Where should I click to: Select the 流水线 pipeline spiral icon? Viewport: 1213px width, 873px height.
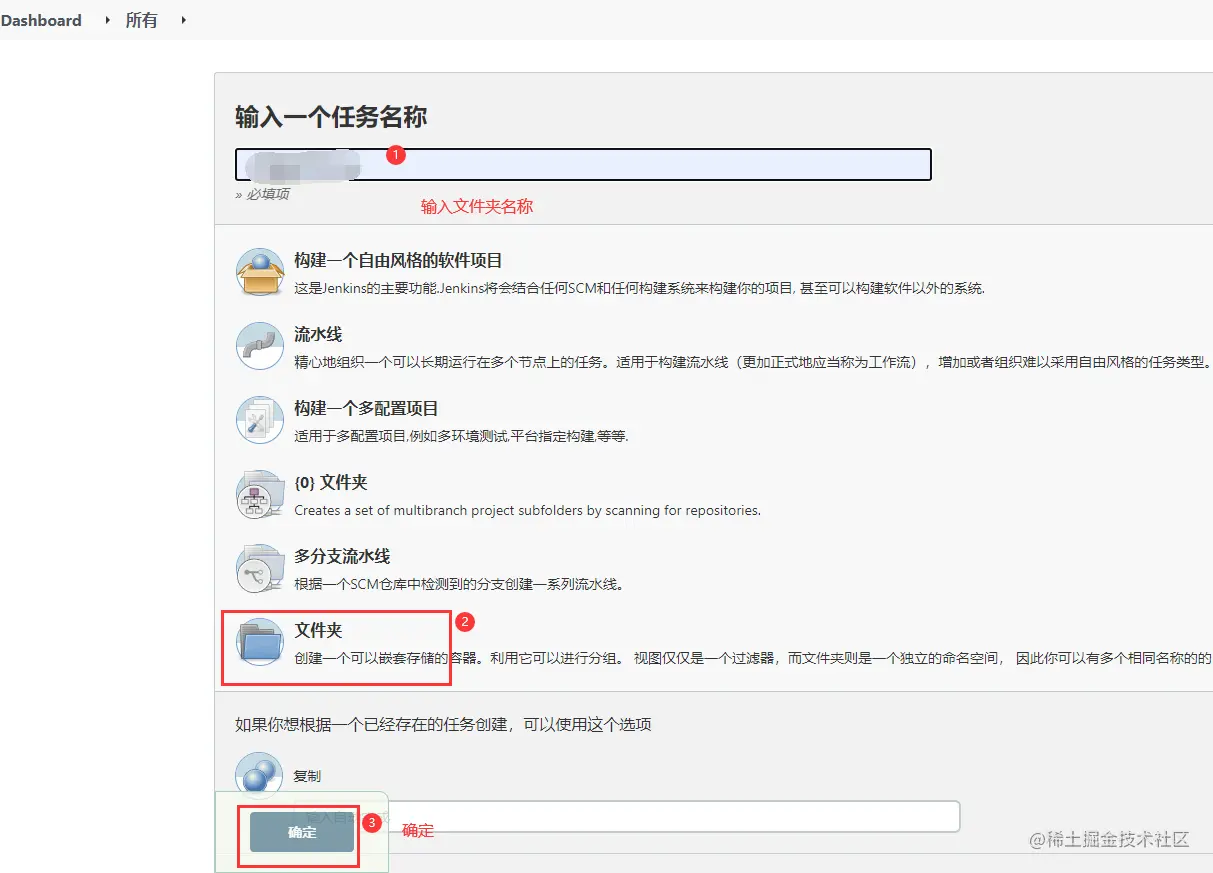point(259,345)
